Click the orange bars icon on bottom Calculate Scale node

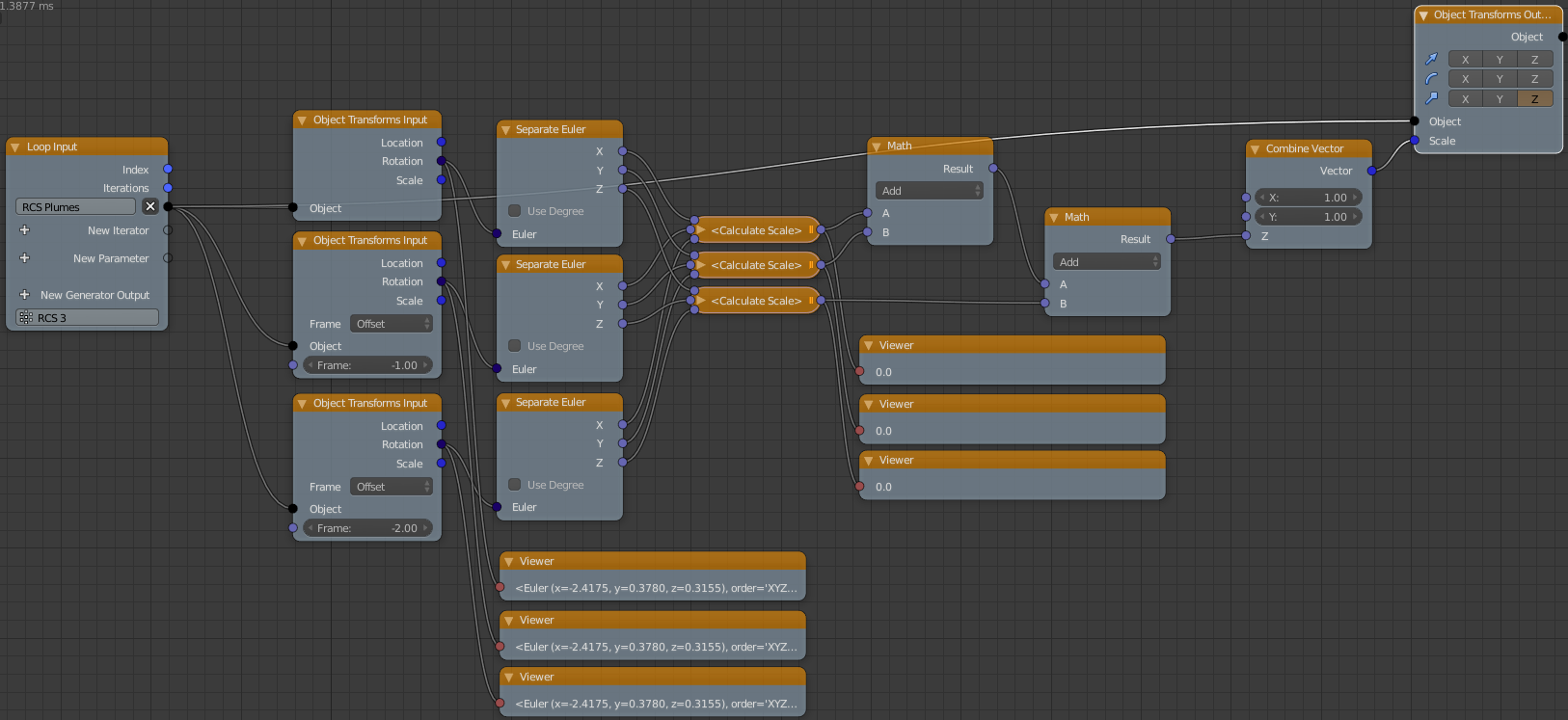click(x=811, y=301)
